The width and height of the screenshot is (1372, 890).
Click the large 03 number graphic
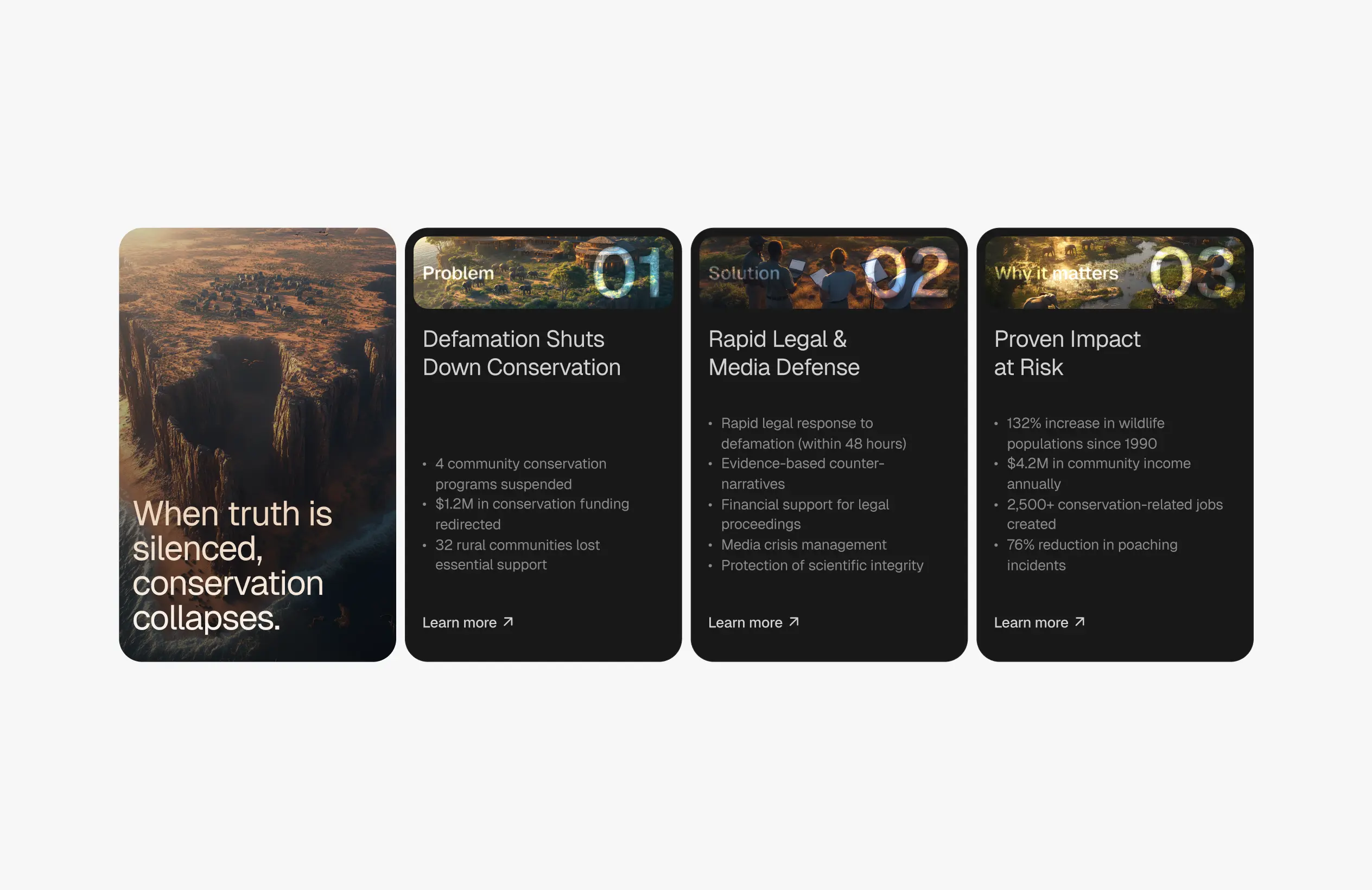pos(1192,273)
